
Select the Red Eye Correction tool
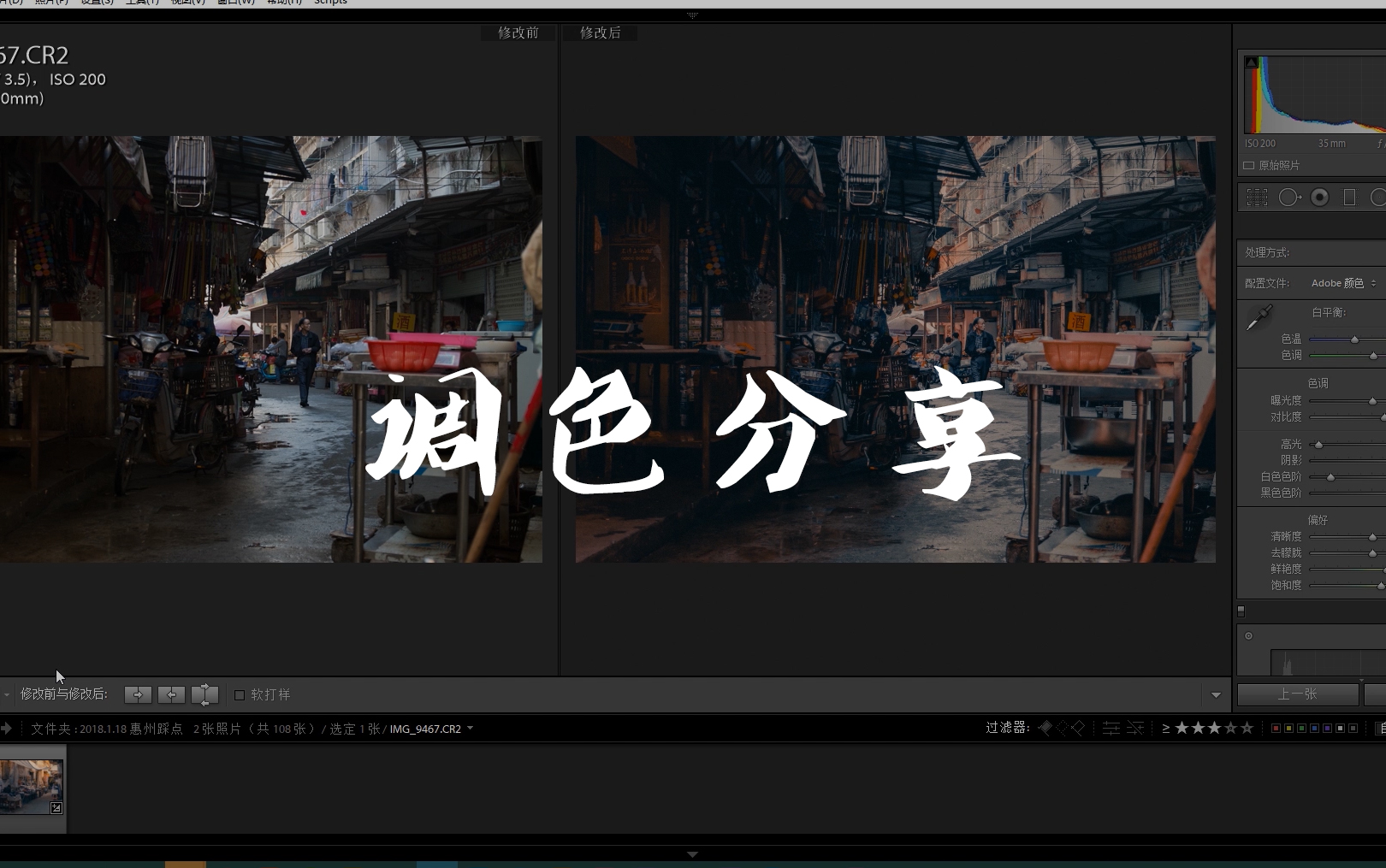tap(1320, 198)
